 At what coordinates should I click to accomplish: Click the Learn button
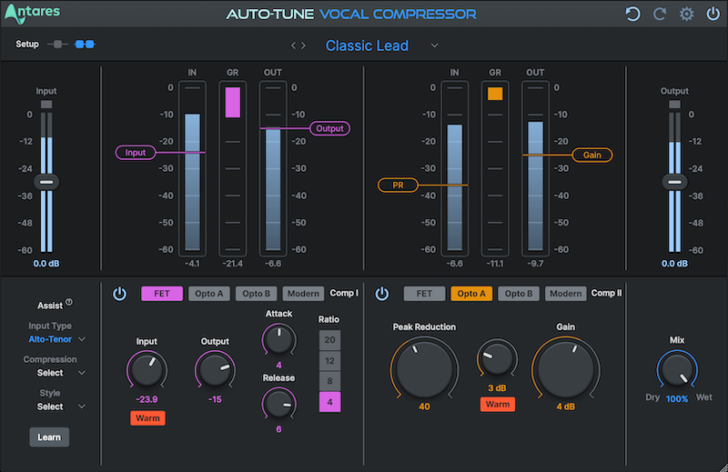(49, 437)
